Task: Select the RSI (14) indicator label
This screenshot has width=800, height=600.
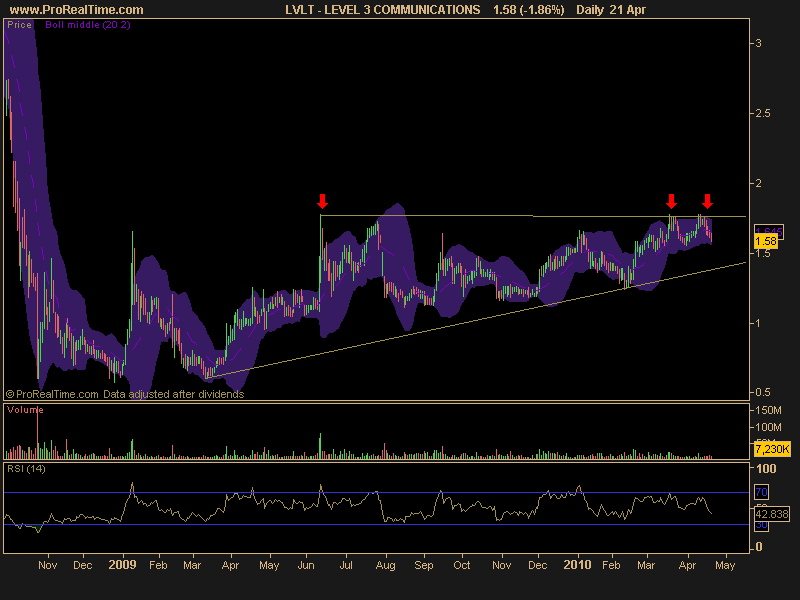Action: tap(26, 468)
